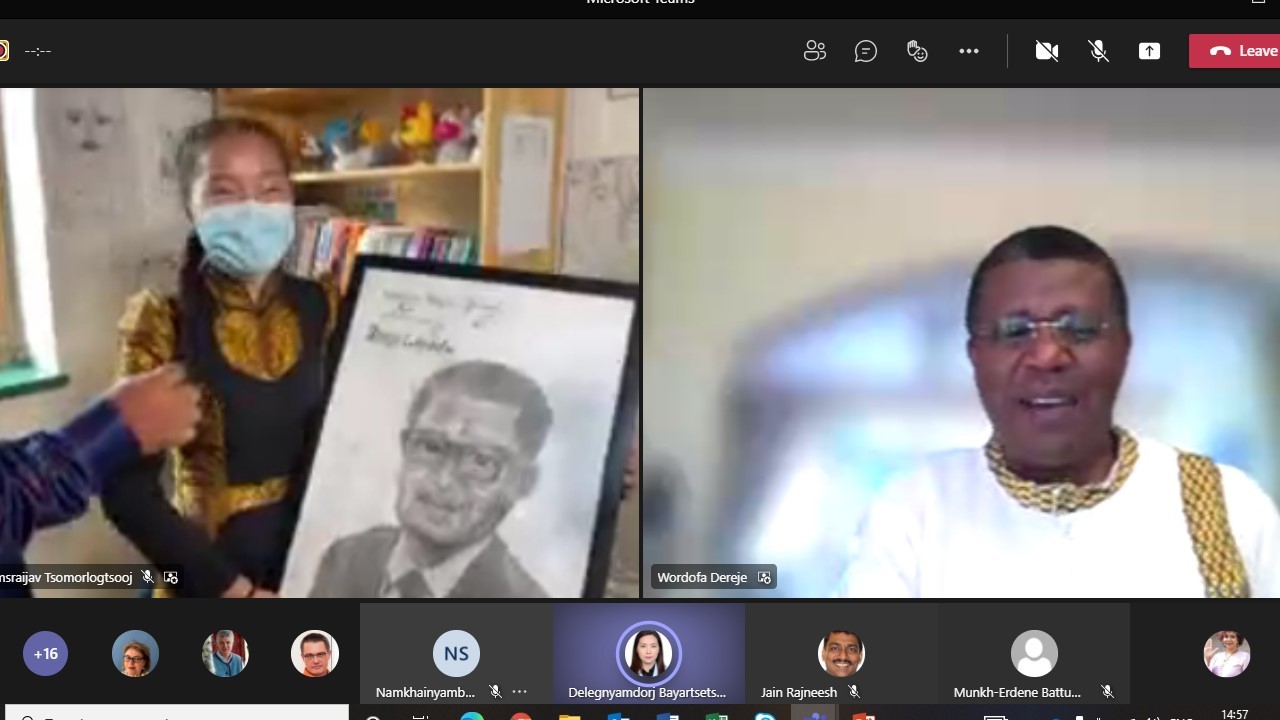Unmute the microphone

(x=1098, y=51)
